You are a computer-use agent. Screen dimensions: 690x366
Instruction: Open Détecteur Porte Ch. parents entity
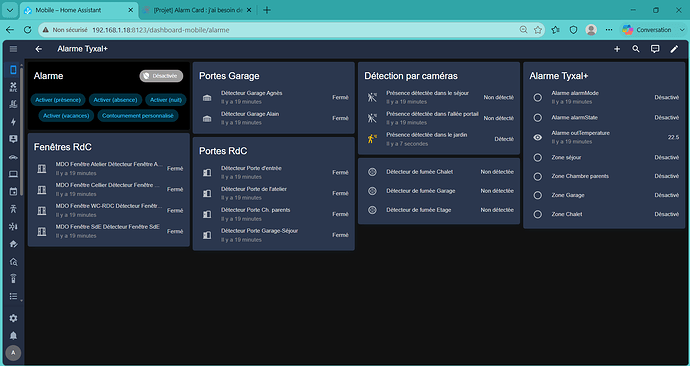click(274, 214)
